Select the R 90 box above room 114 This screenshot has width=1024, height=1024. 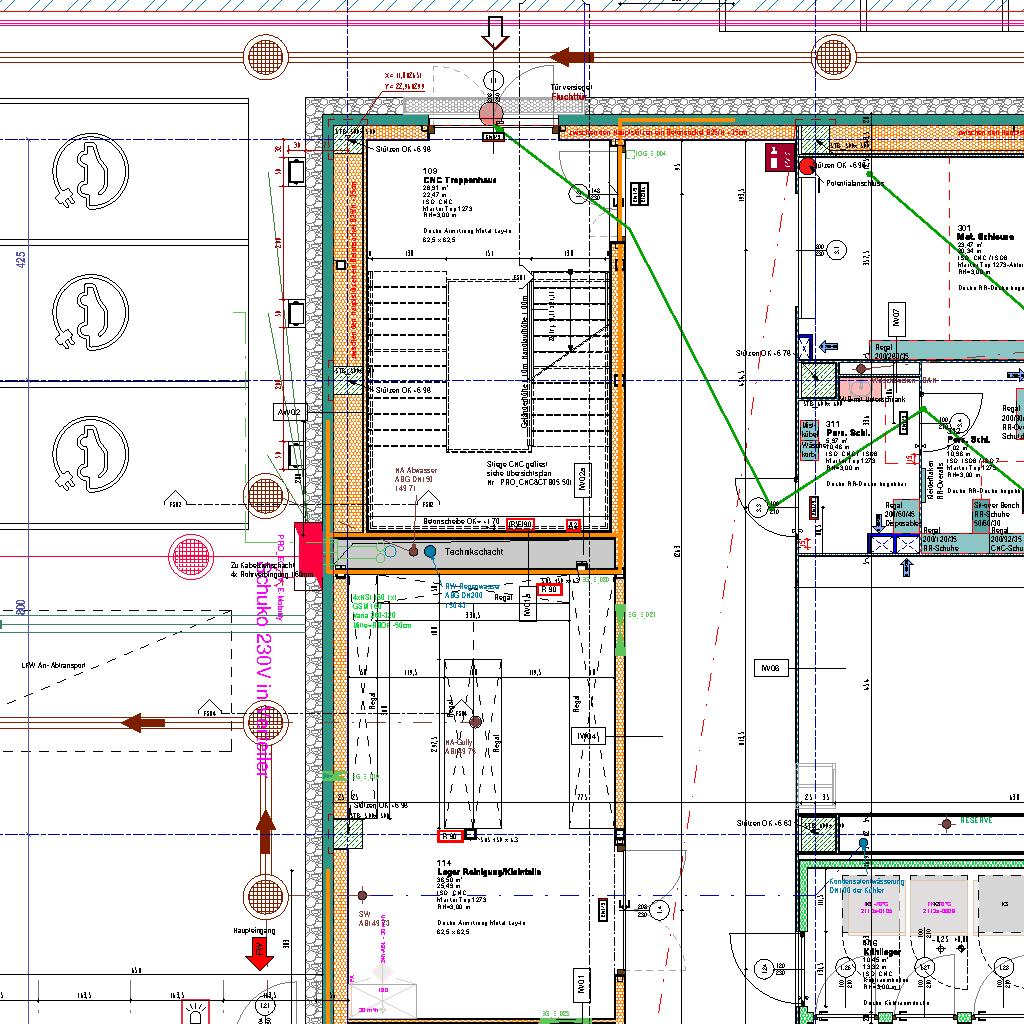450,837
